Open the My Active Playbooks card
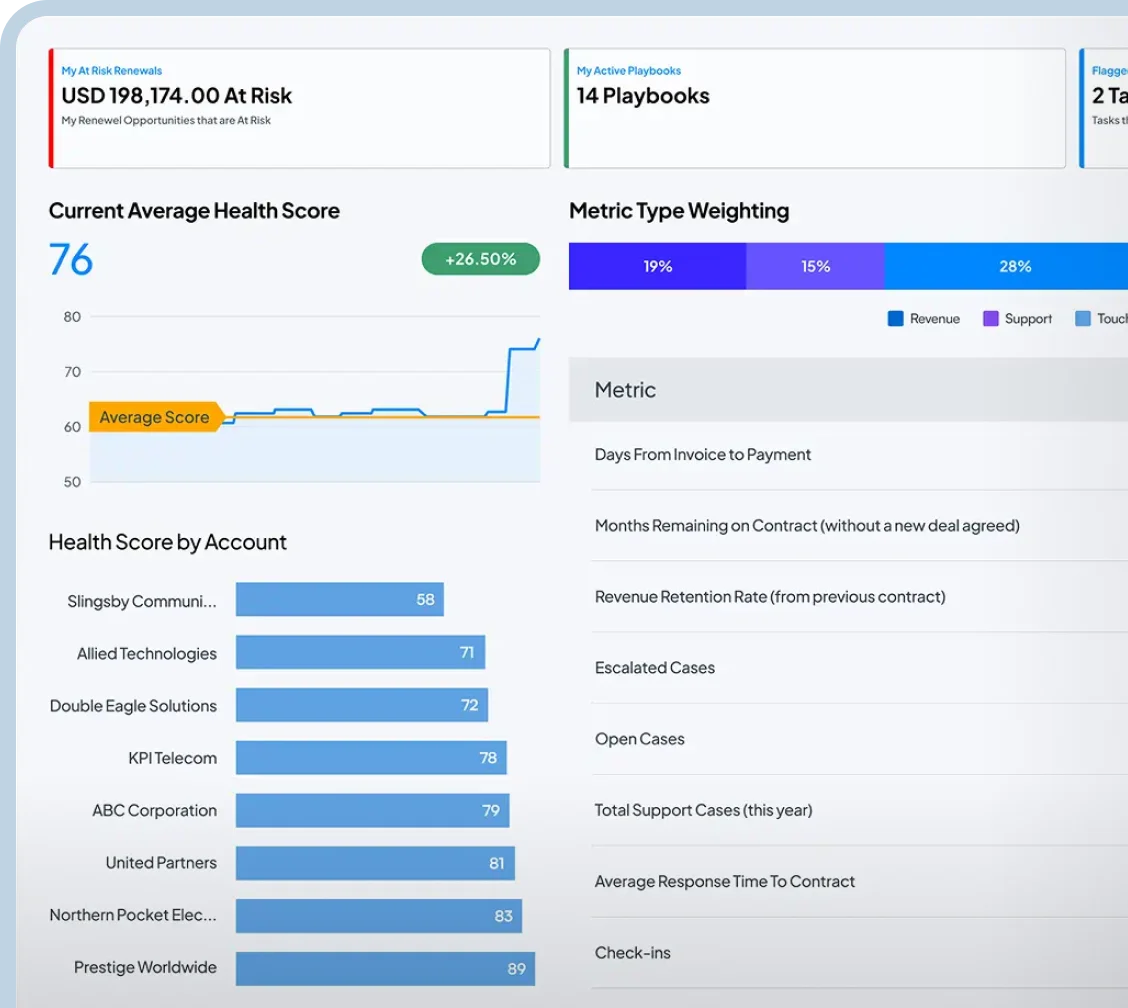The image size is (1128, 1008). pos(814,108)
